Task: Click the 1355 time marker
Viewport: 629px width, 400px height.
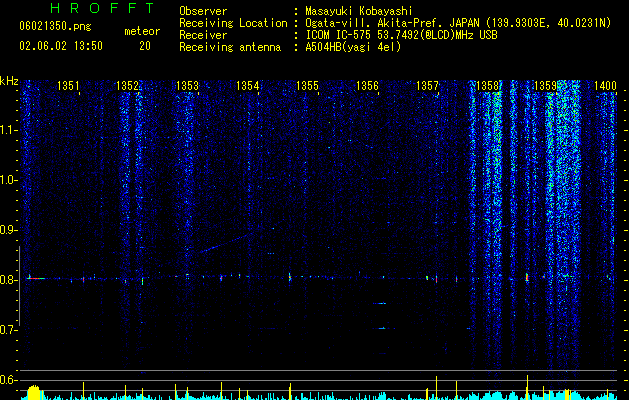Action: point(307,86)
